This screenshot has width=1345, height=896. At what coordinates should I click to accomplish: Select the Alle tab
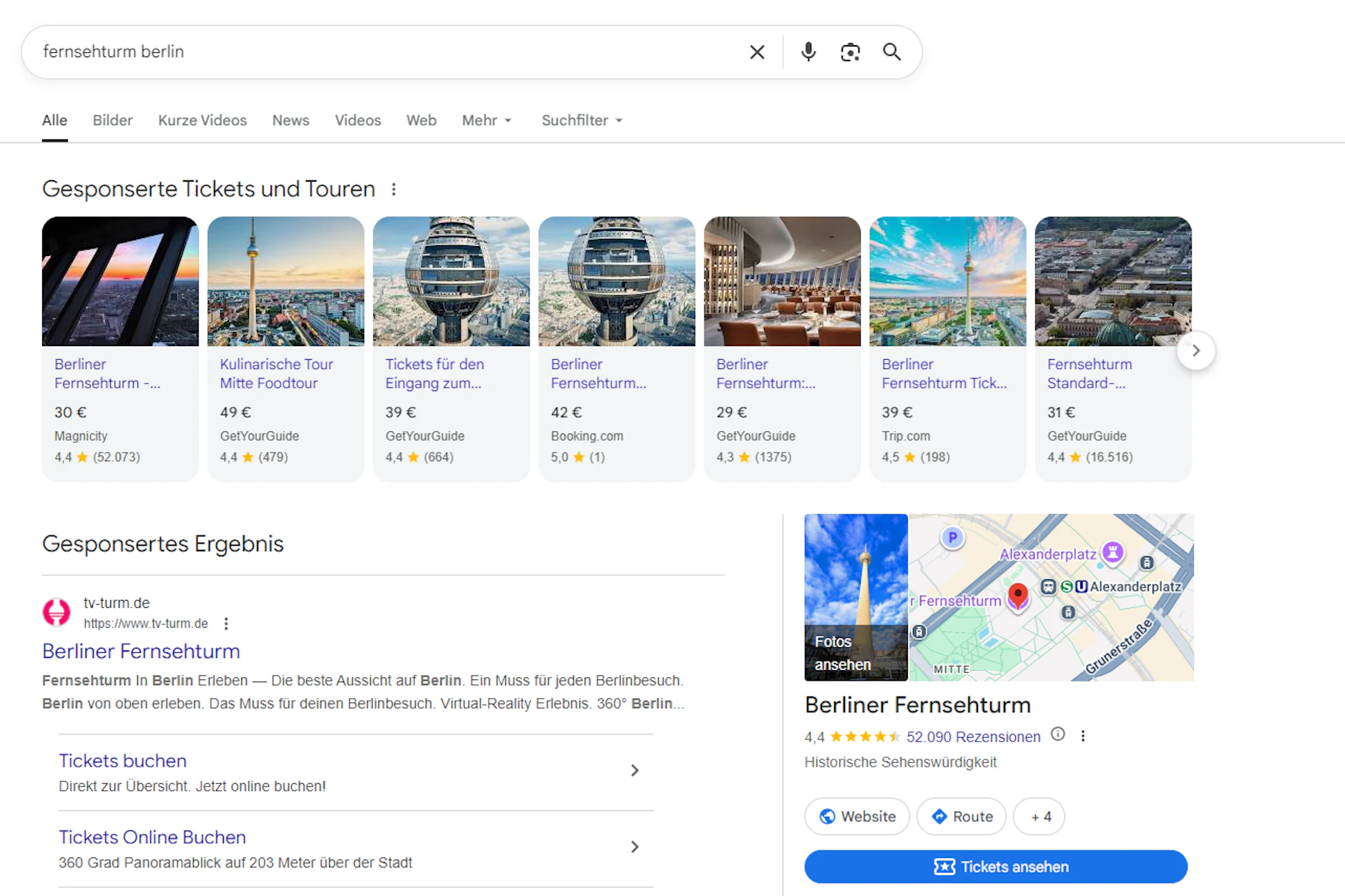(54, 120)
